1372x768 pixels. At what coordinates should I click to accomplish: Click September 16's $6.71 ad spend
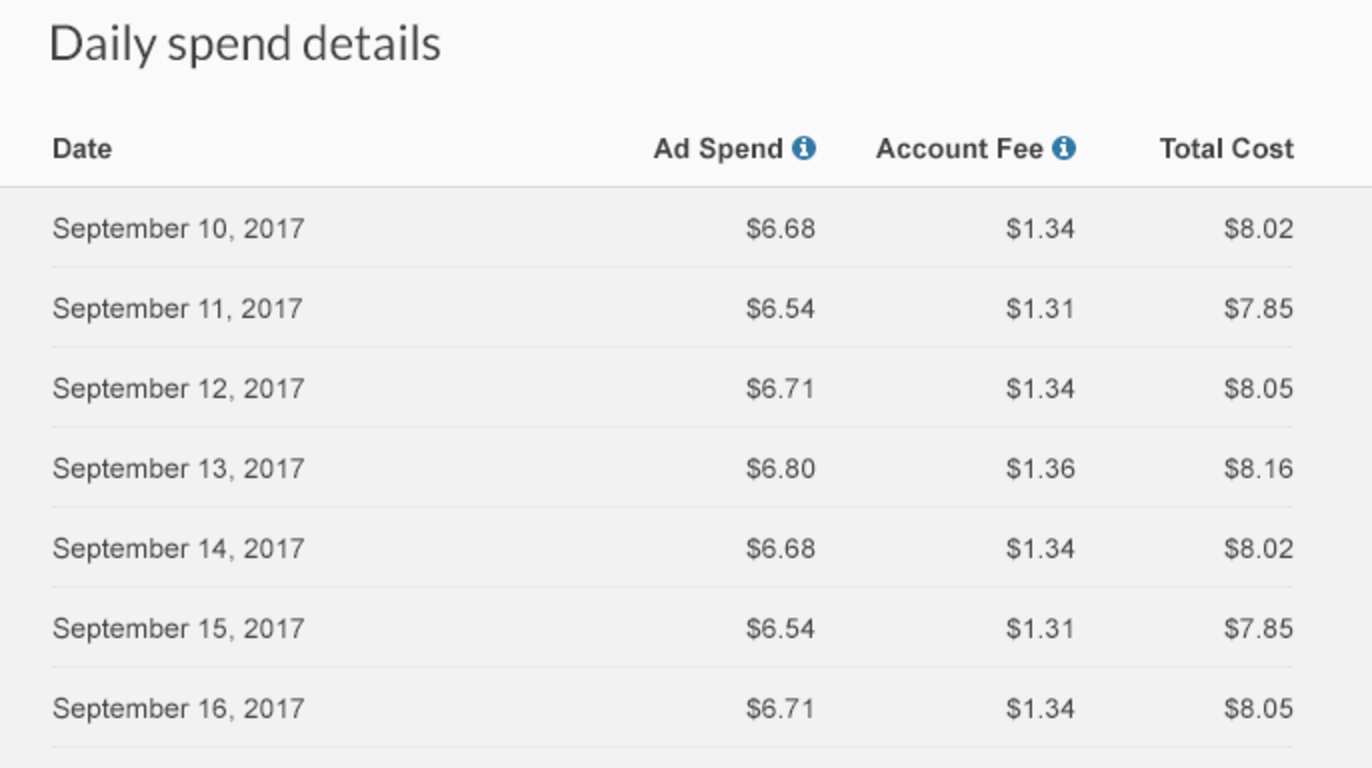pos(781,709)
